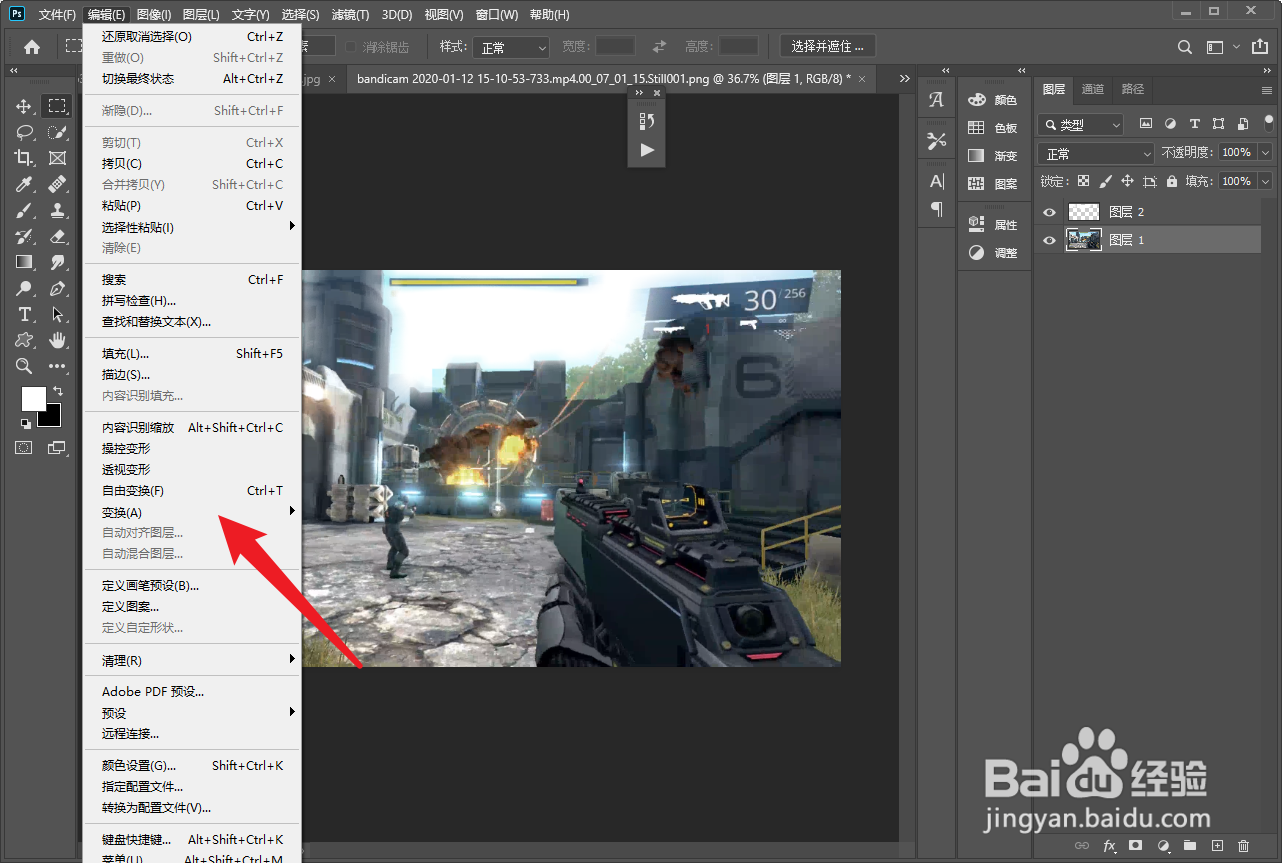Choose 自由变换(F) from Edit menu
The height and width of the screenshot is (863, 1282).
(x=192, y=491)
